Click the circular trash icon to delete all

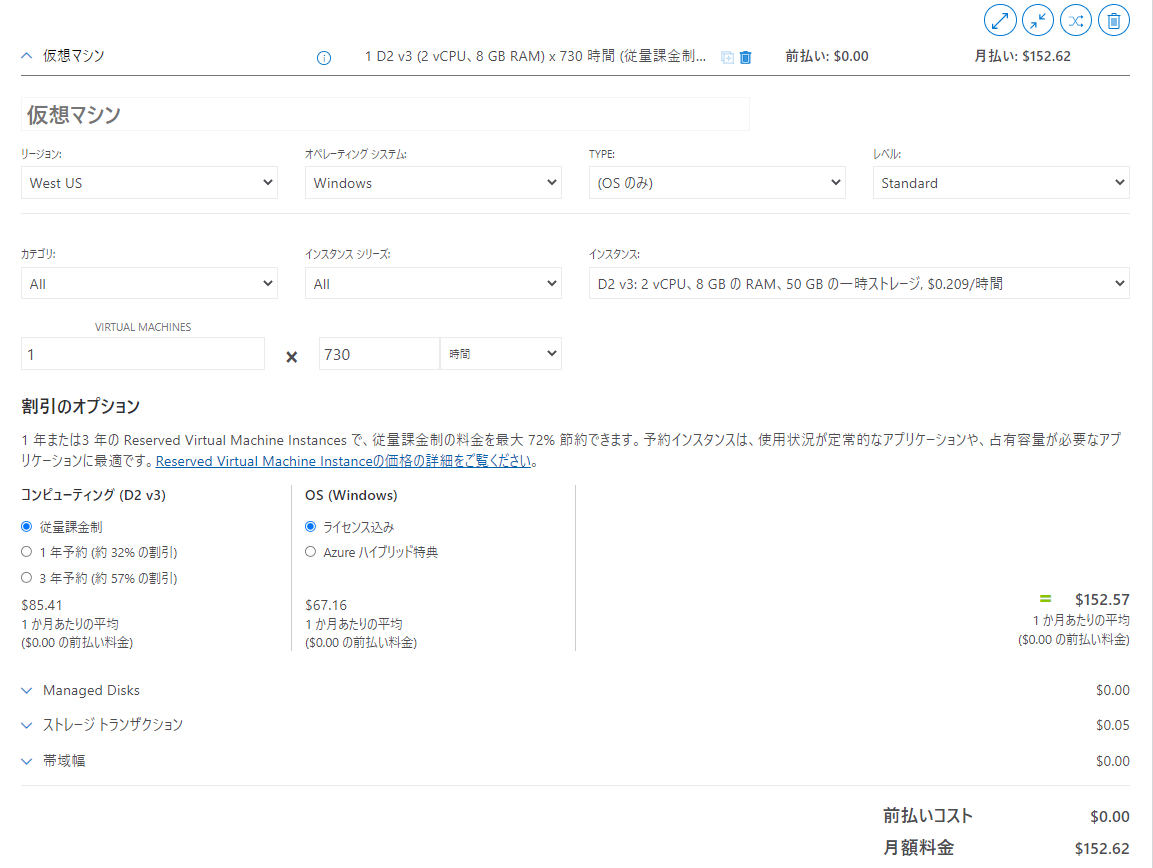(1114, 21)
